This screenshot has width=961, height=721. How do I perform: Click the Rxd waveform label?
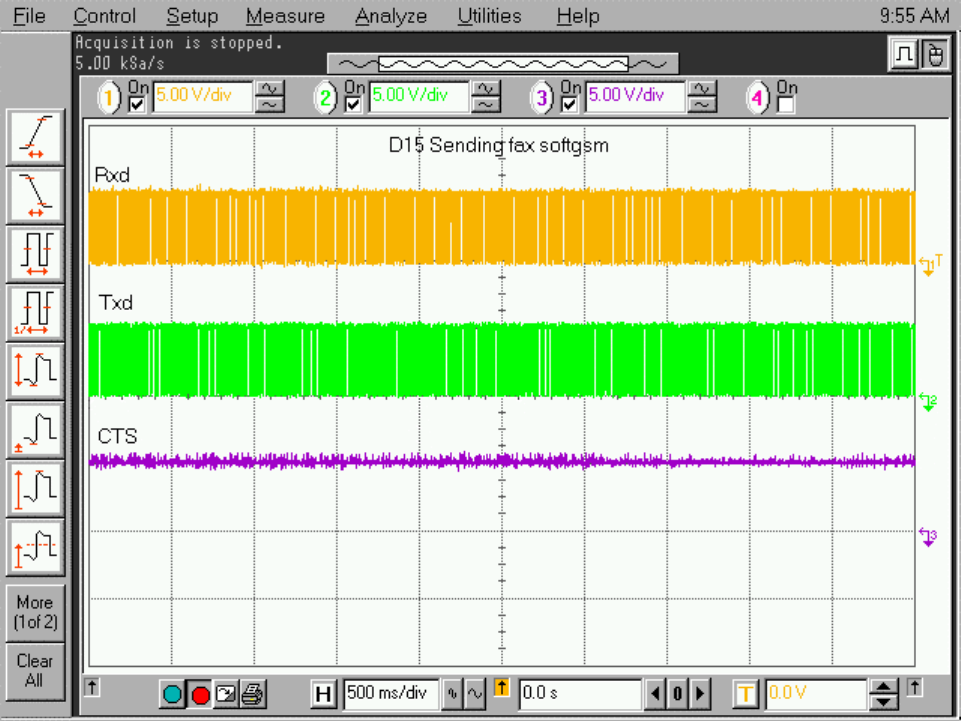click(x=112, y=175)
